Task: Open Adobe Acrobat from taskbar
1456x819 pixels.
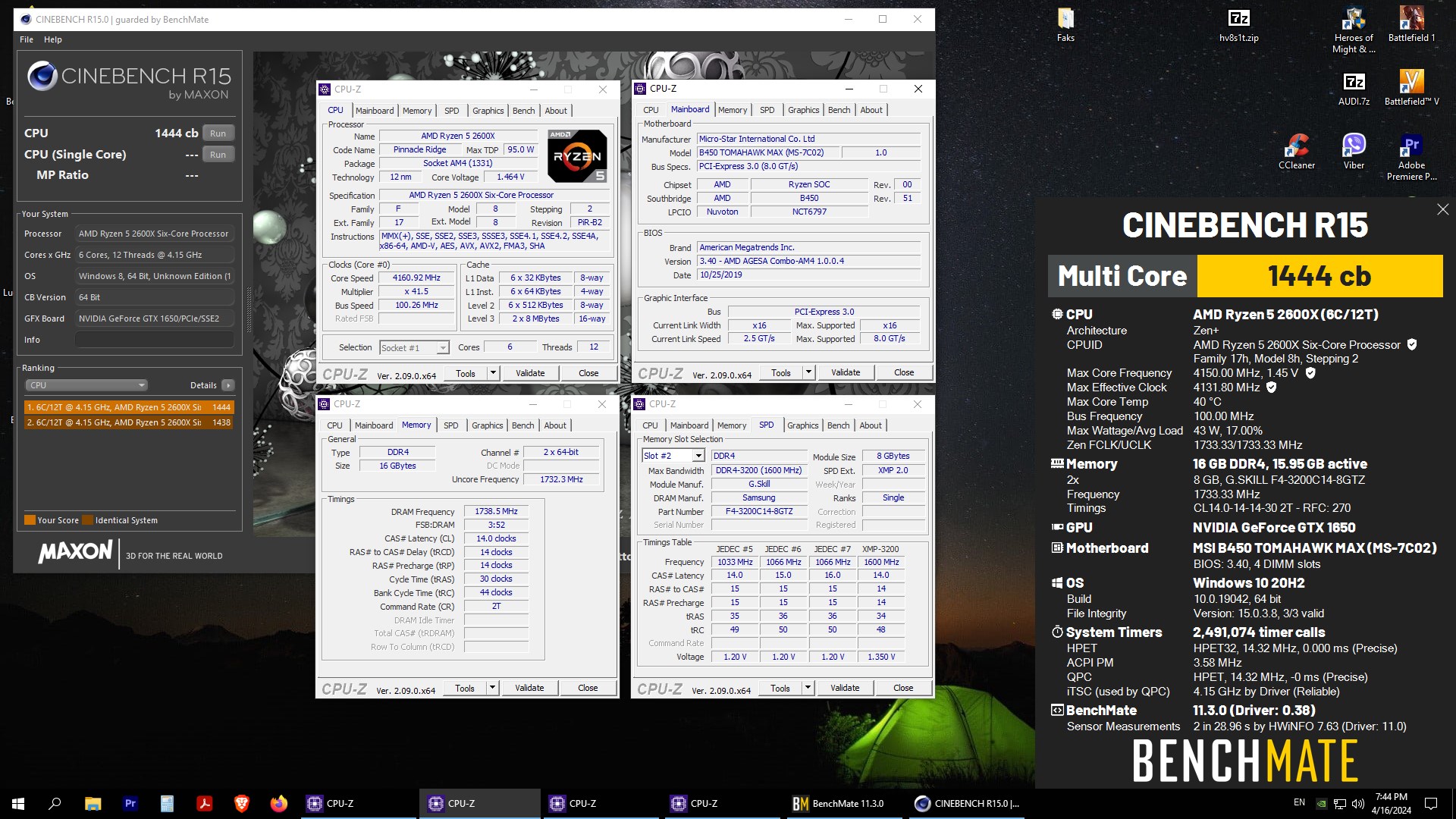Action: pos(204,803)
